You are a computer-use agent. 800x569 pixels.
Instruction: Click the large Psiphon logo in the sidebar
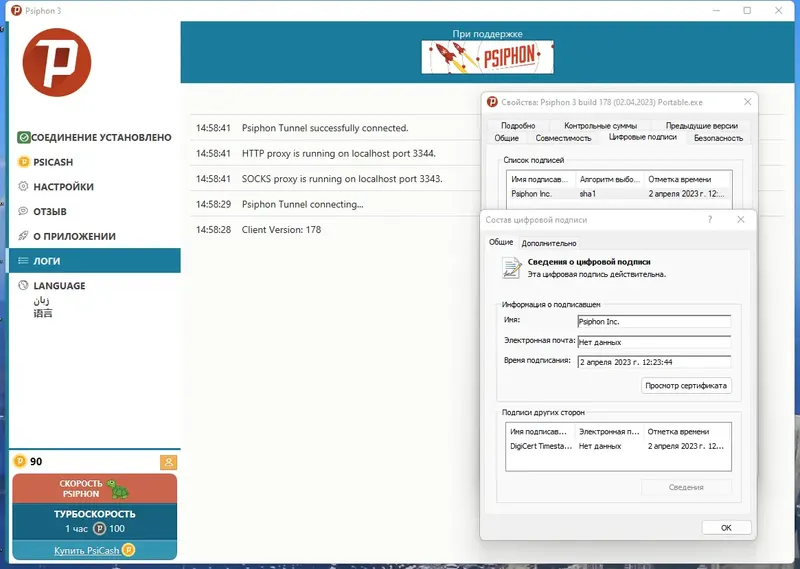click(x=57, y=62)
